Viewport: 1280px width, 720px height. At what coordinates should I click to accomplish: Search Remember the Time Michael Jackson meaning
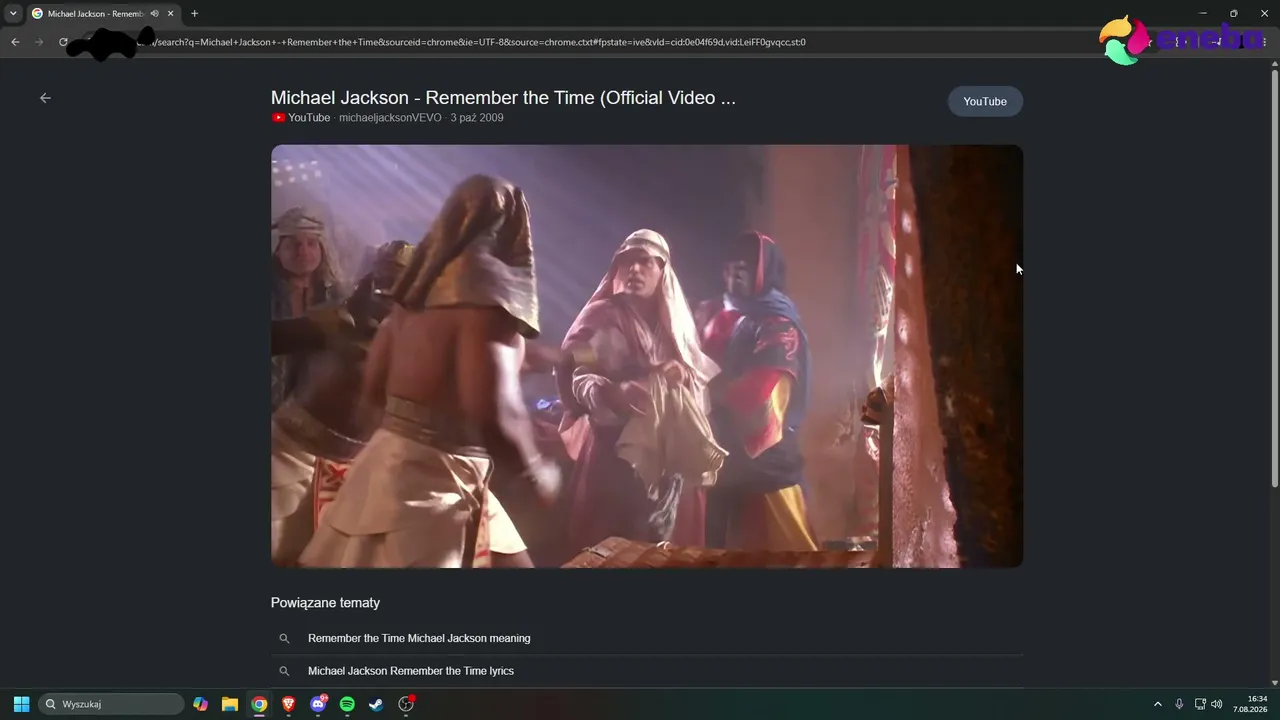coord(419,638)
